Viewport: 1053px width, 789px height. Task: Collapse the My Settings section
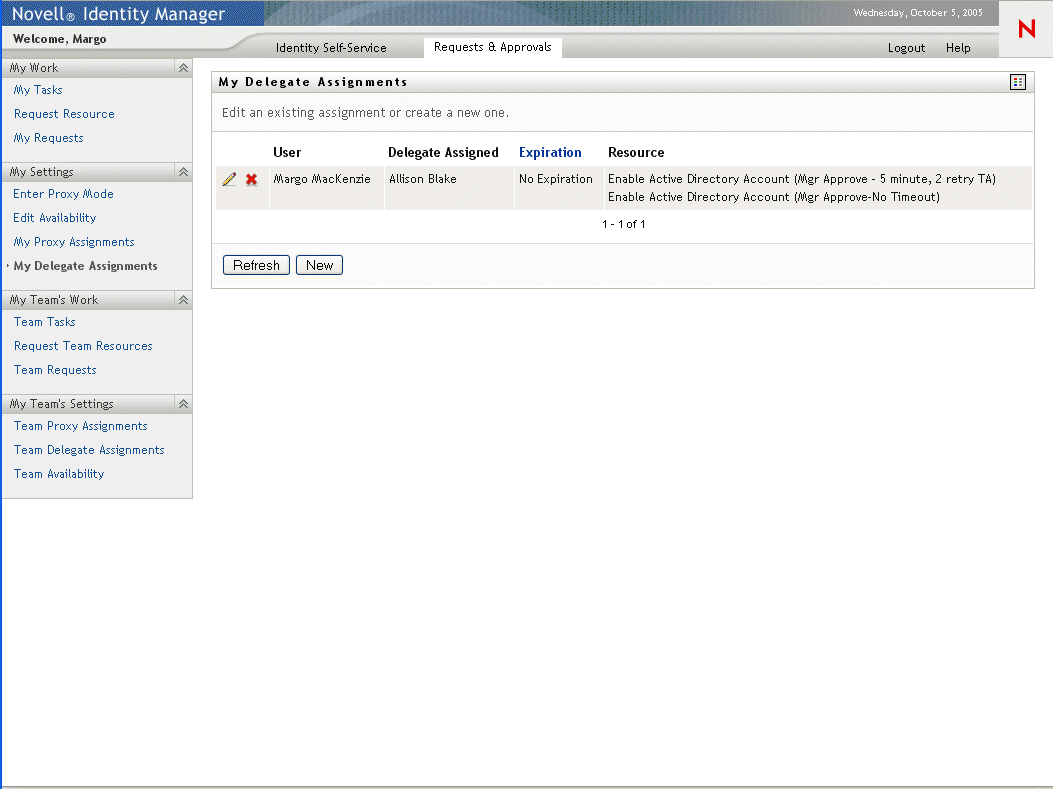(183, 172)
